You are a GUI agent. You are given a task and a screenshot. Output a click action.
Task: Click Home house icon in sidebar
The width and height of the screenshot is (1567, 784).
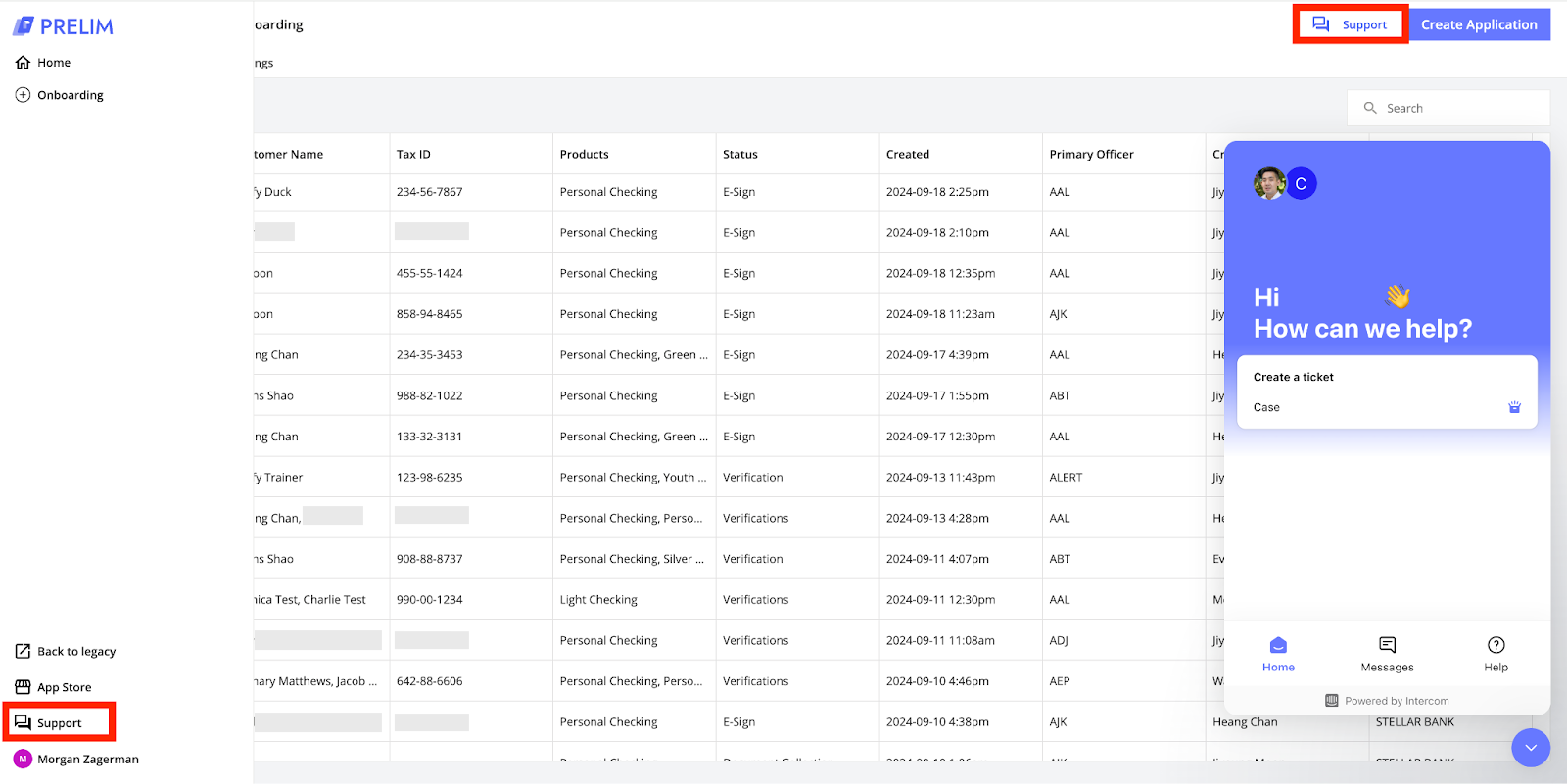[23, 63]
